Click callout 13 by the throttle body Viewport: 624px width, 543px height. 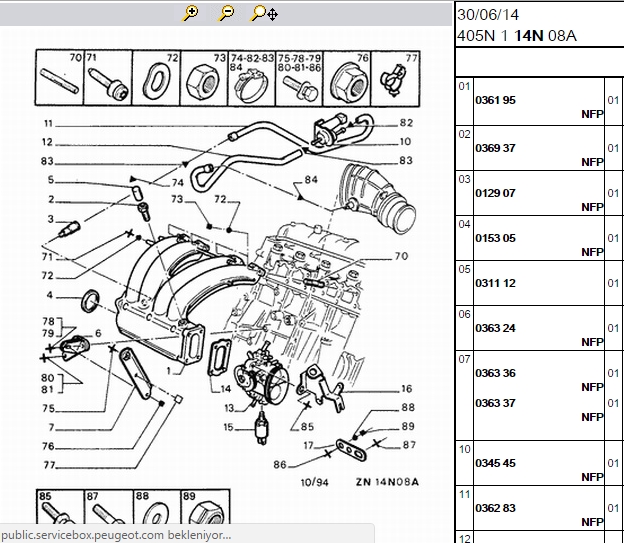click(x=229, y=408)
